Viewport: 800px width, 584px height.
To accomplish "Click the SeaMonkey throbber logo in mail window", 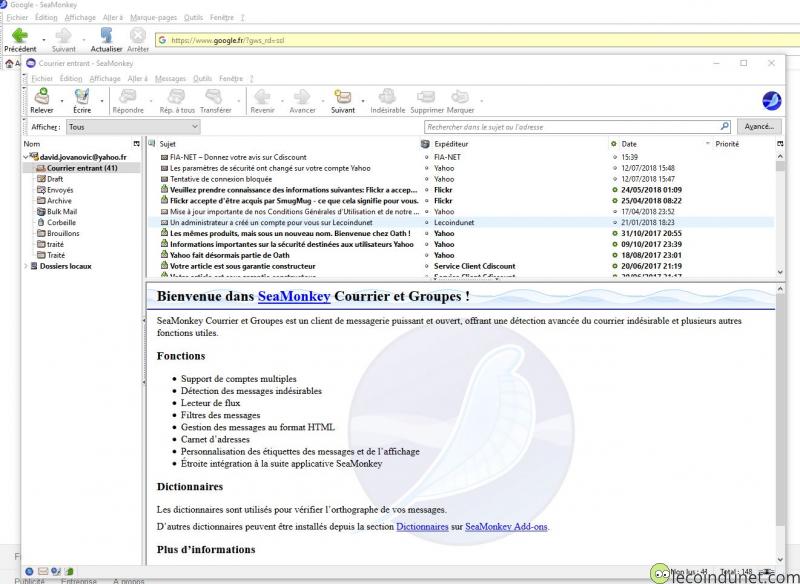I will [x=771, y=100].
